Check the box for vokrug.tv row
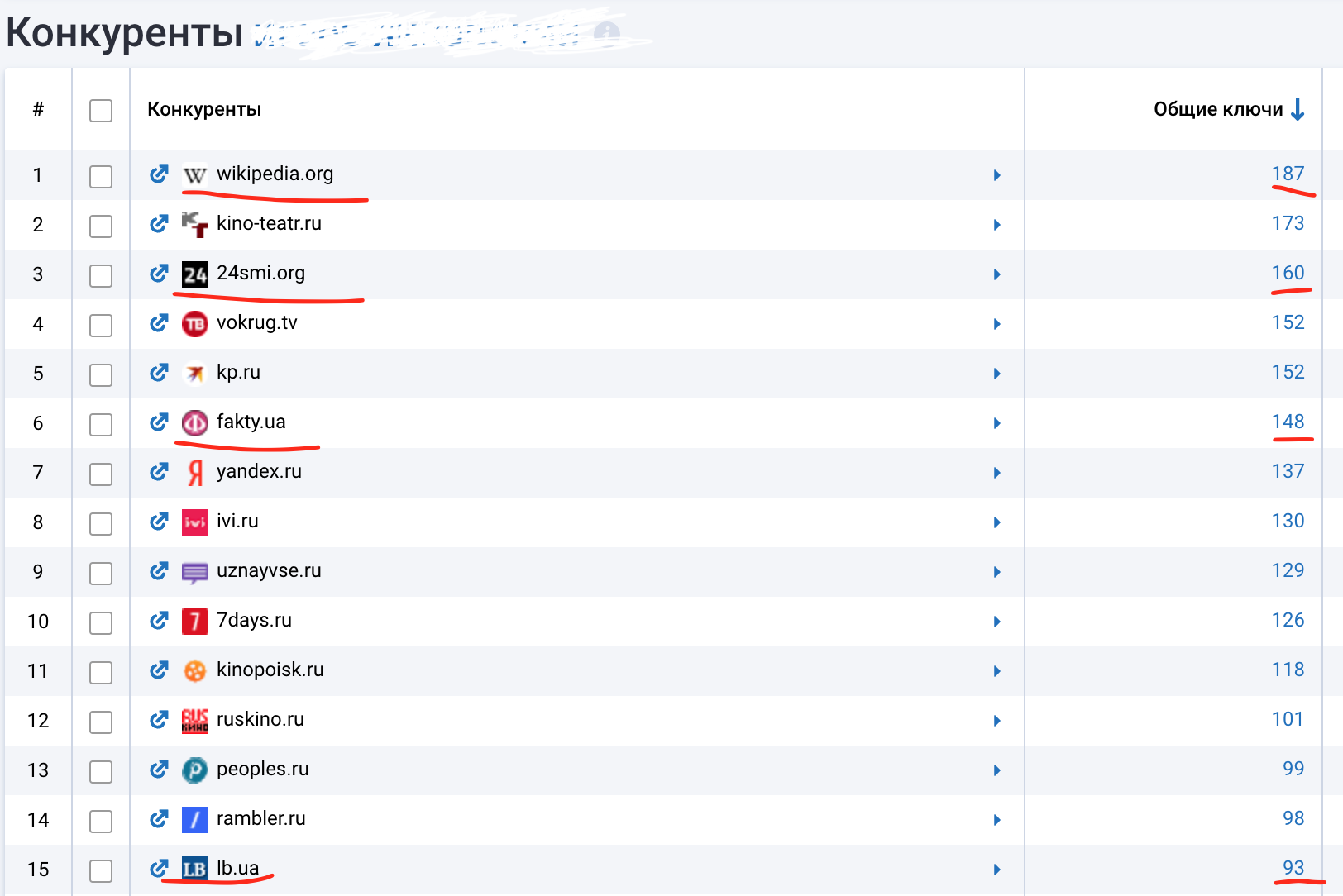This screenshot has height=896, width=1343. point(101,326)
